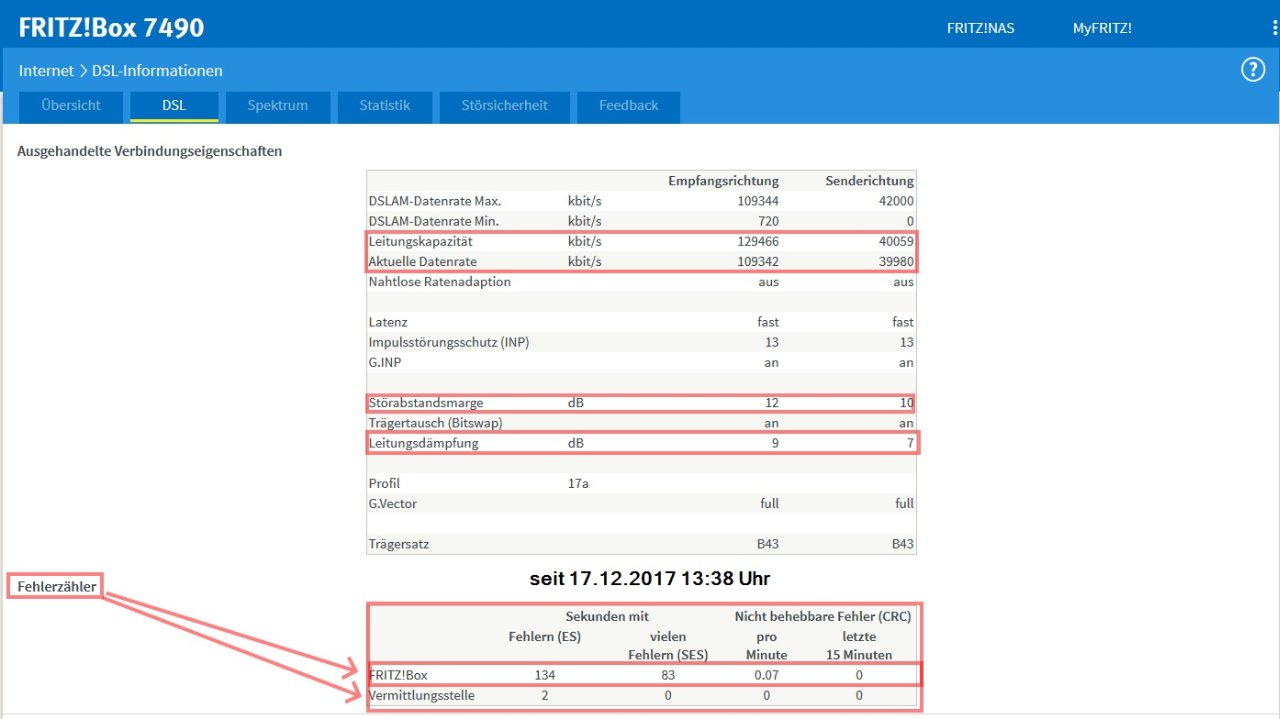
Task: Open the MyFRITZ! link
Action: tap(1102, 28)
